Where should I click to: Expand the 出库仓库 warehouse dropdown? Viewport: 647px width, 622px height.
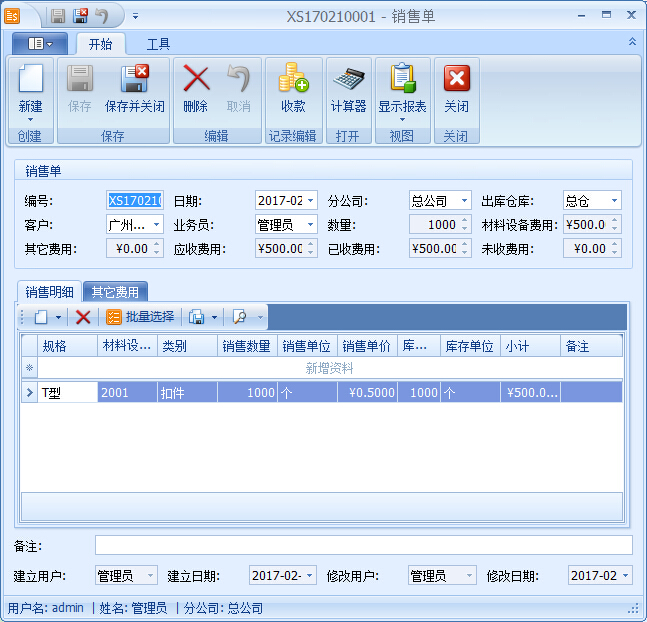pyautogui.click(x=614, y=201)
